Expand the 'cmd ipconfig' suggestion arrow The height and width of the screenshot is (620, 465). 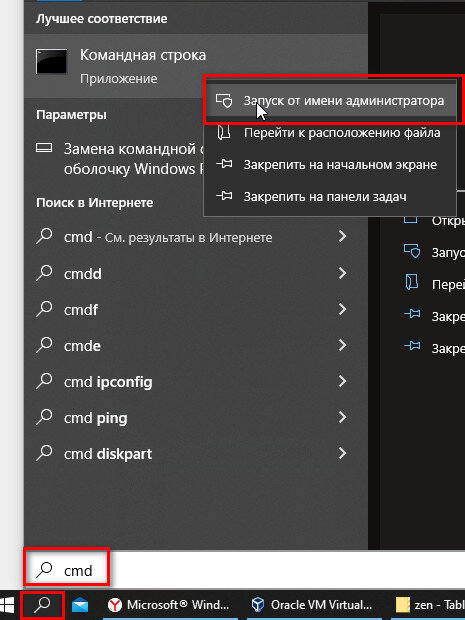point(342,381)
